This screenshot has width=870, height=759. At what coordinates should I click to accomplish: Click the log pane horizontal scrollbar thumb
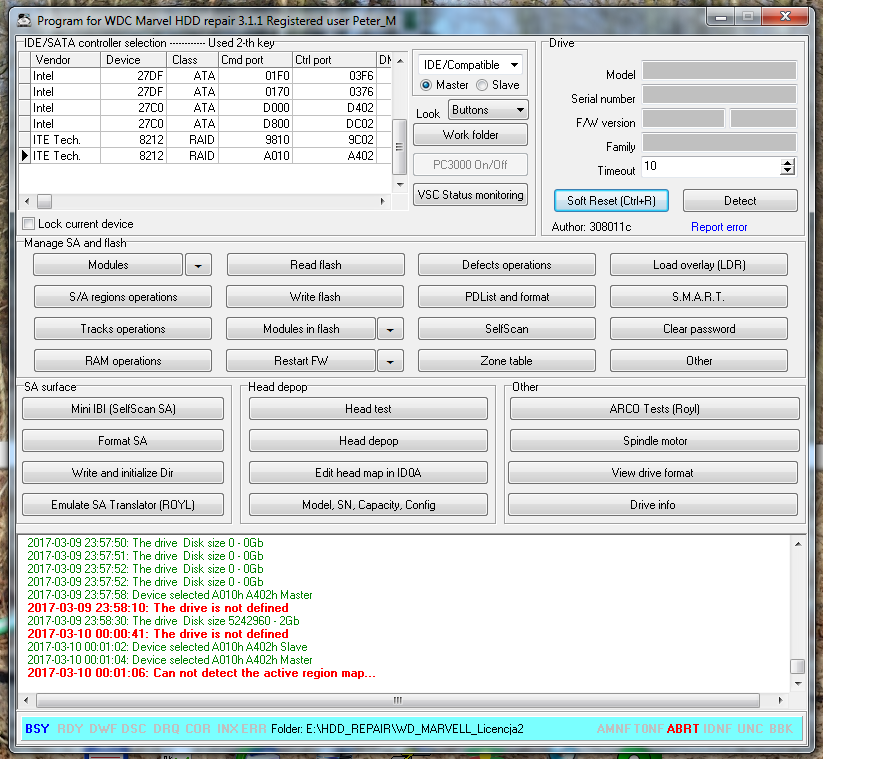[x=397, y=700]
